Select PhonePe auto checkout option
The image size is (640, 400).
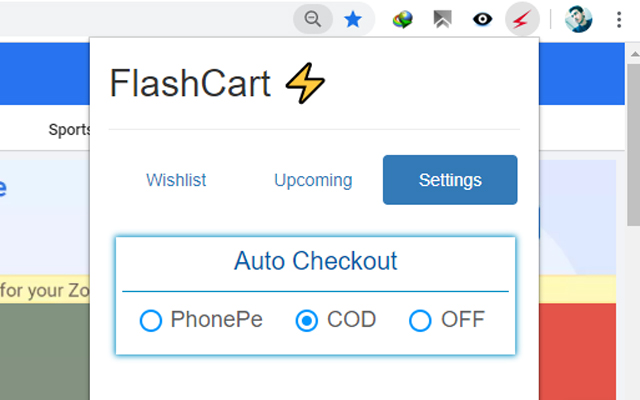151,320
